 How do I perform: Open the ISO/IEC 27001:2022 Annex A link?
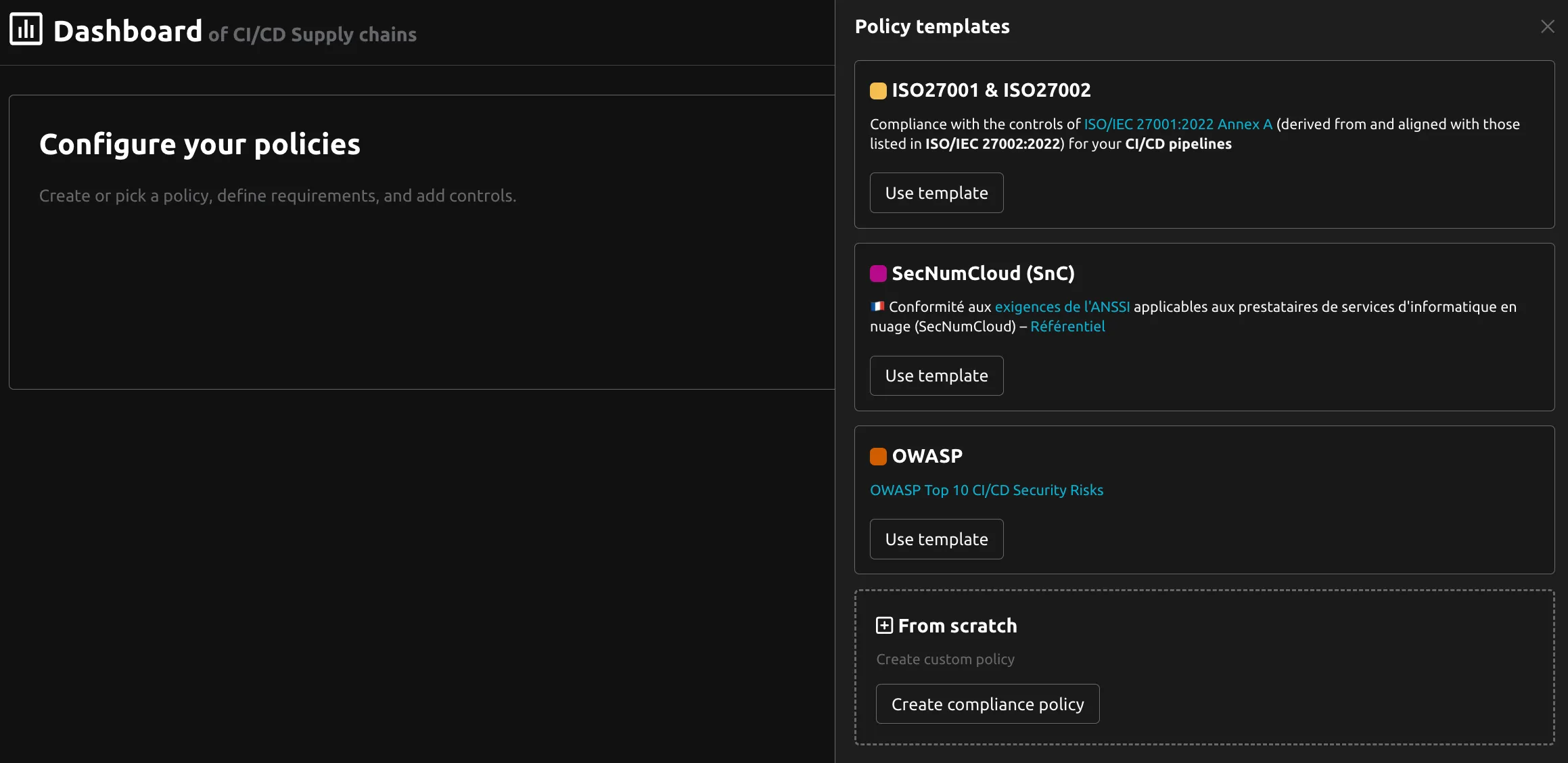pyautogui.click(x=1177, y=124)
